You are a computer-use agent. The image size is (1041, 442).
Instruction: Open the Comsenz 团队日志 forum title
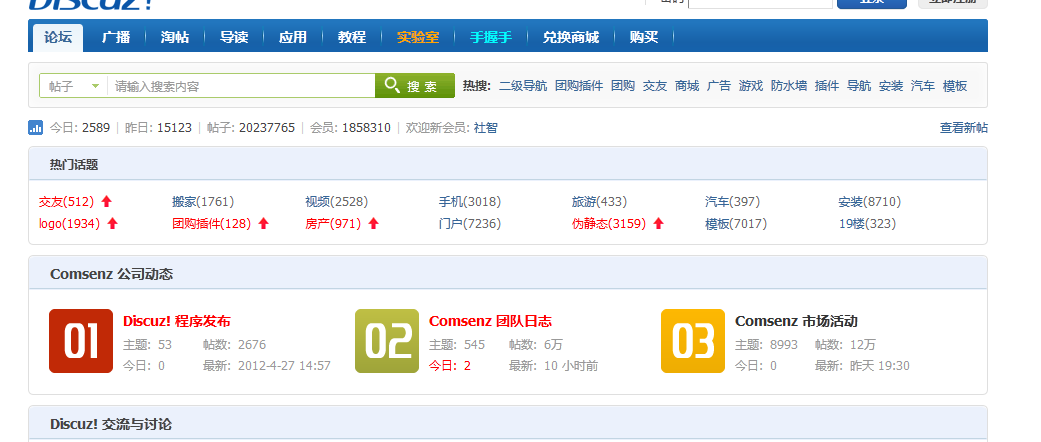point(491,321)
